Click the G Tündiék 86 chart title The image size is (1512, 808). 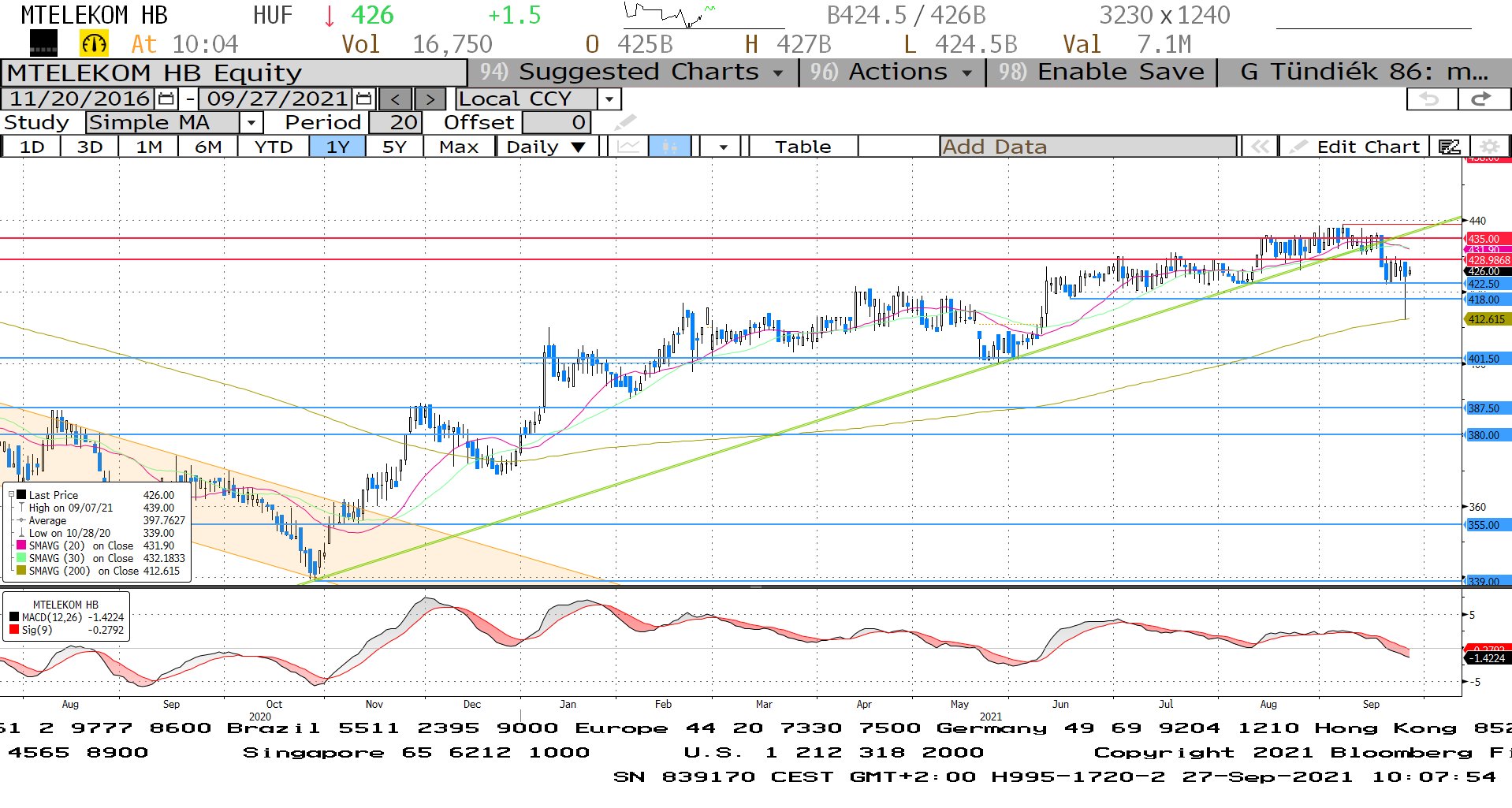click(x=1364, y=72)
